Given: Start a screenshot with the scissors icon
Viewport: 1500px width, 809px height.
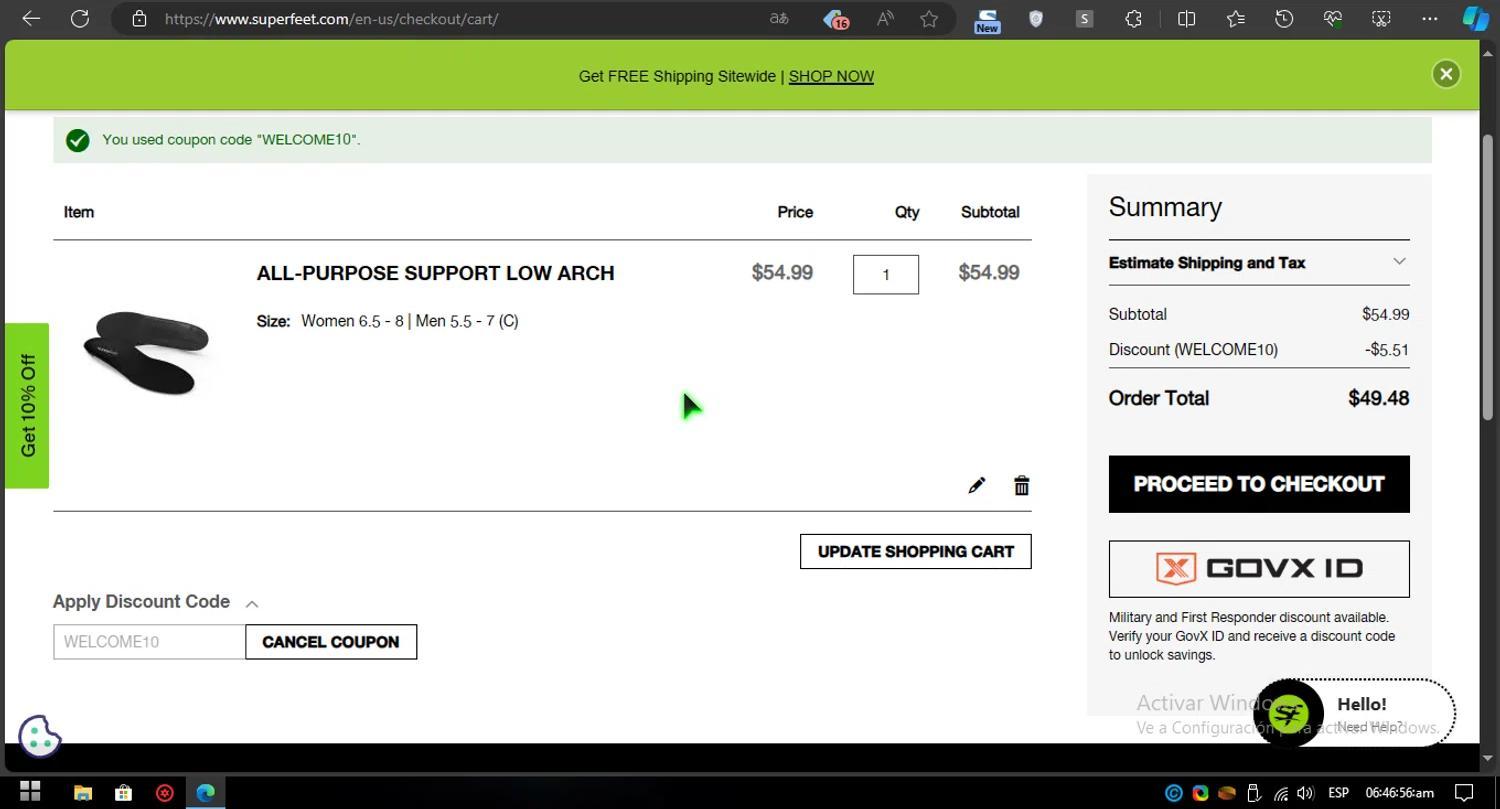Looking at the screenshot, I should click(x=1381, y=18).
